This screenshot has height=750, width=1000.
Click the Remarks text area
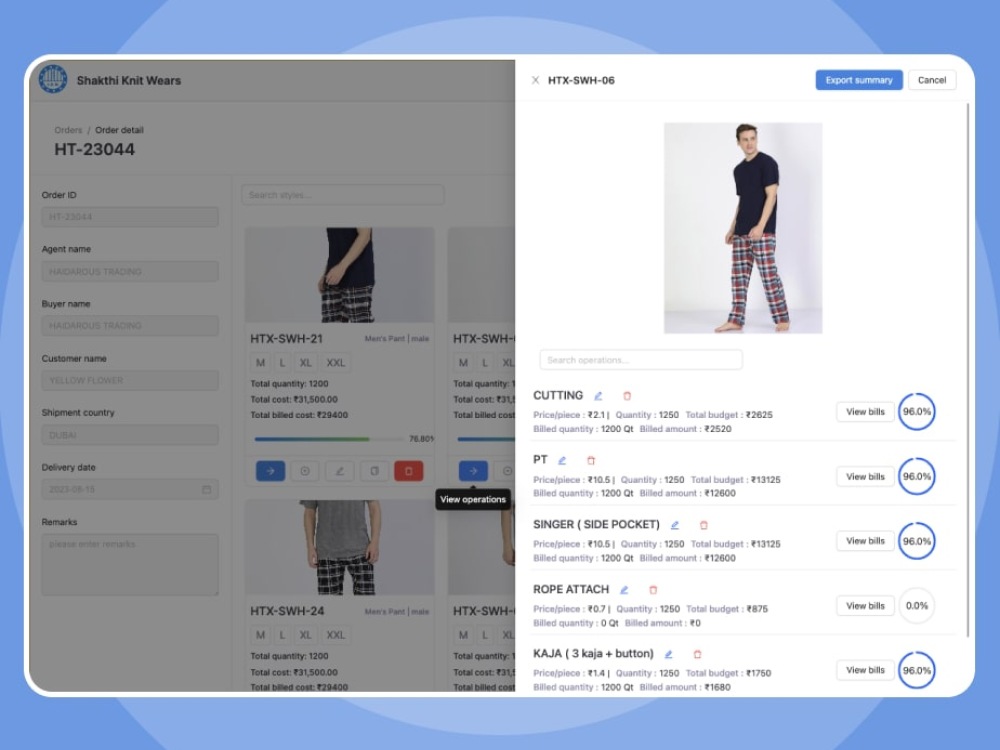click(x=130, y=565)
